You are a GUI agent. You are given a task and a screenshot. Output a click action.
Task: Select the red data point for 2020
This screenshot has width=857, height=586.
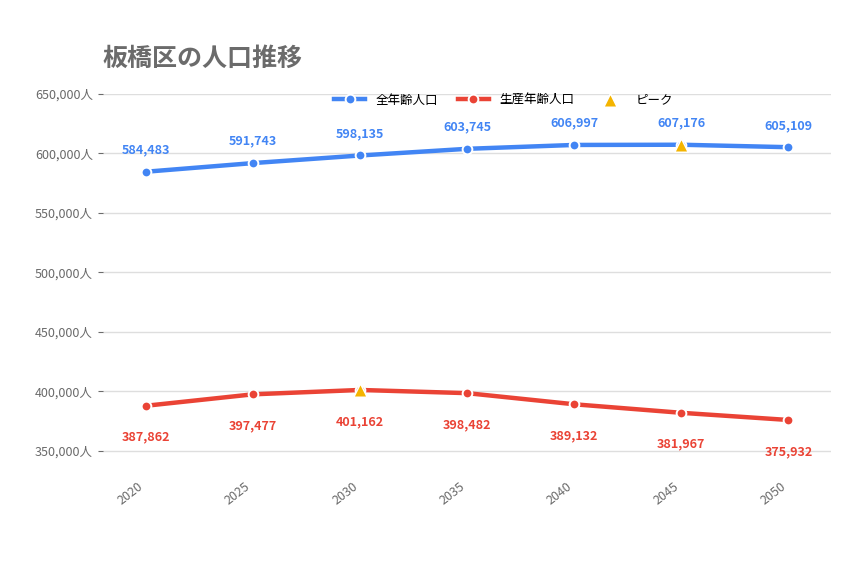coord(146,406)
